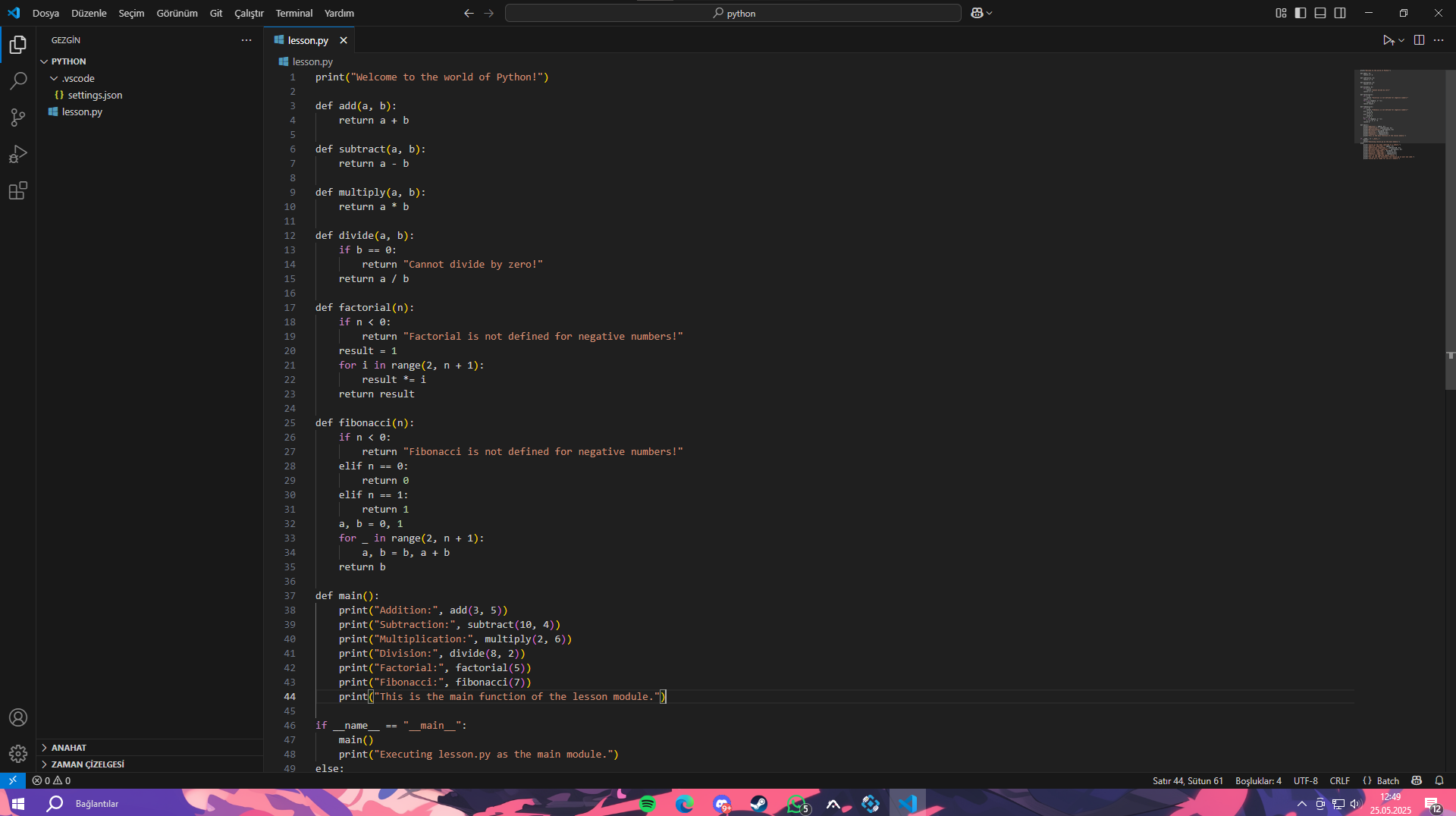Click the code minimap

pyautogui.click(x=1399, y=114)
